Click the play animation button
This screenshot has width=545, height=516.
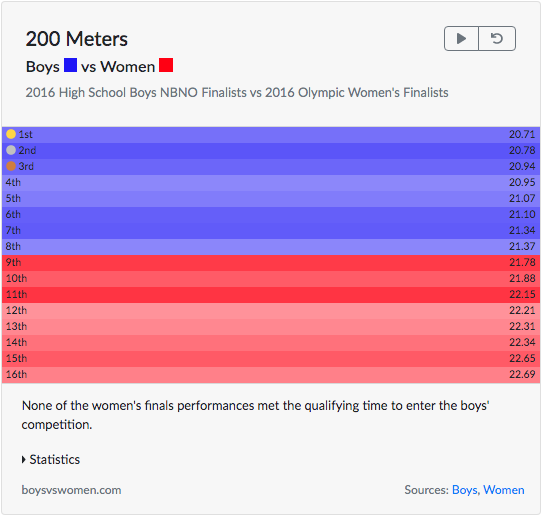click(x=462, y=39)
